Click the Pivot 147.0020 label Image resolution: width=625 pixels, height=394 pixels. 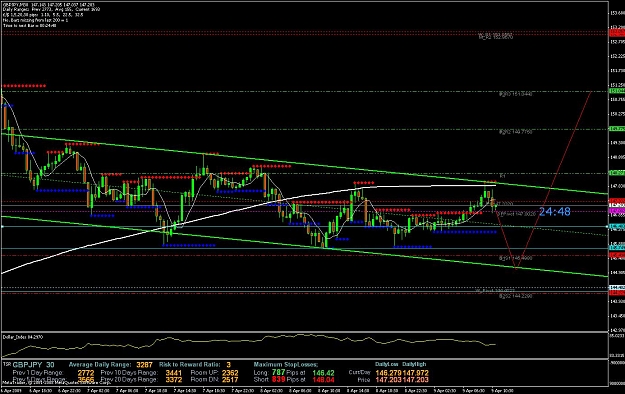(516, 214)
